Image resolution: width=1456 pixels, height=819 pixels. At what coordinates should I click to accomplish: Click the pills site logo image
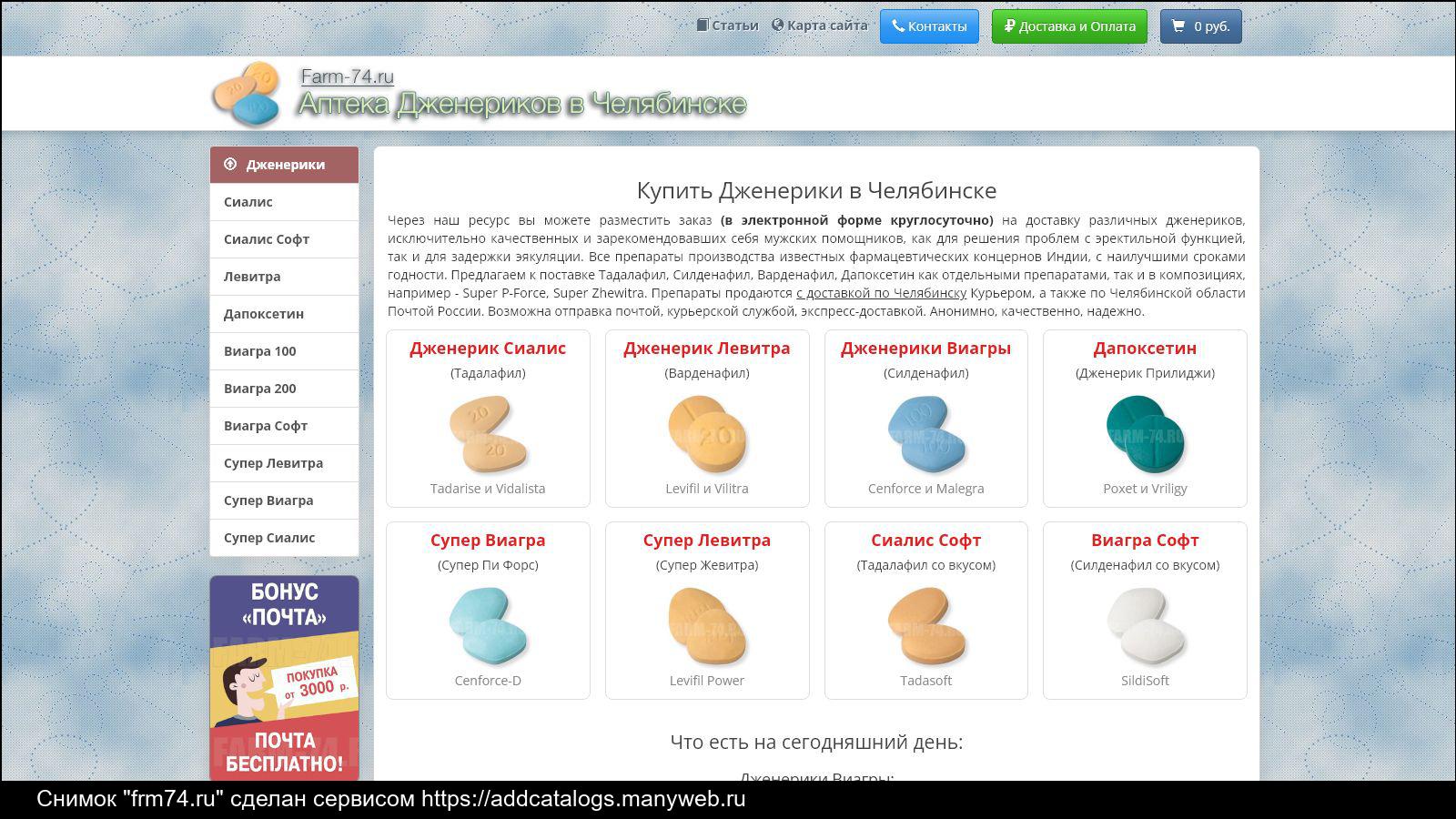[x=246, y=94]
